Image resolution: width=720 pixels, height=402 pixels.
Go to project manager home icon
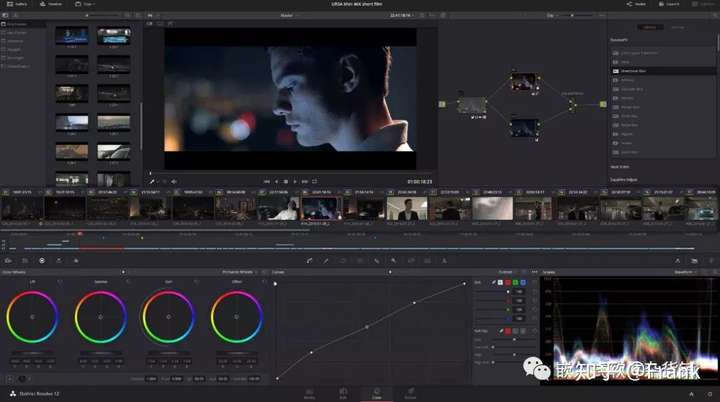pyautogui.click(x=691, y=394)
